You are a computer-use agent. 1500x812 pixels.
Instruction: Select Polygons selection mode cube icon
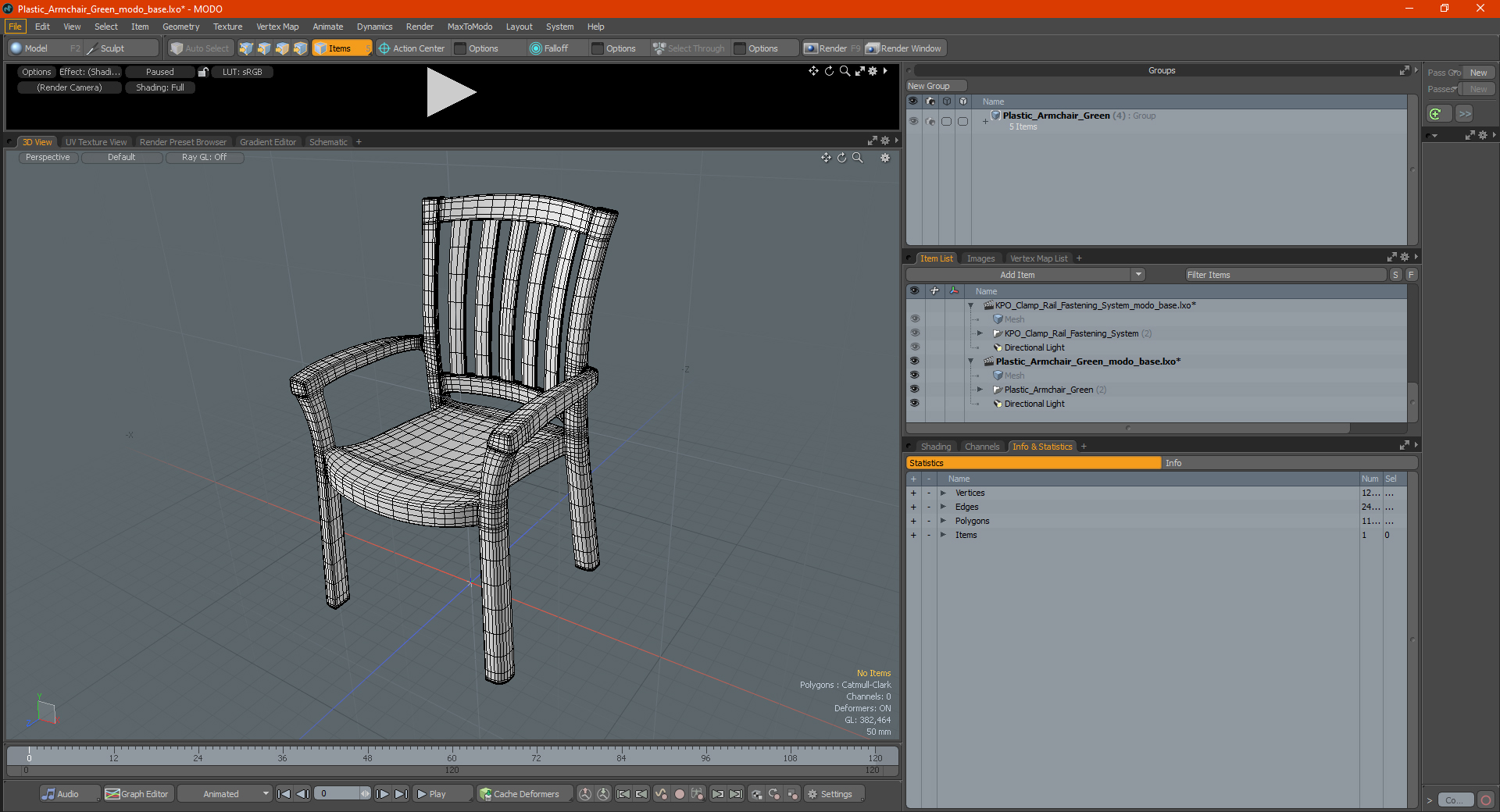[282, 48]
